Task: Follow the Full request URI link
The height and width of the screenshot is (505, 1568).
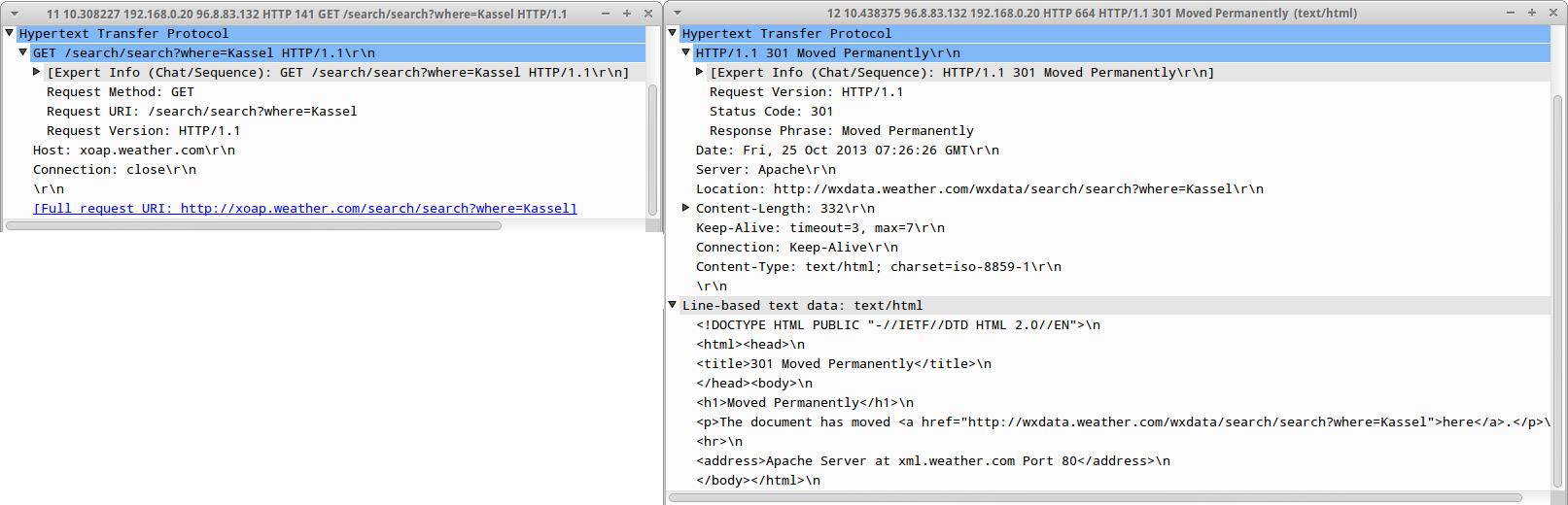Action: pos(305,209)
